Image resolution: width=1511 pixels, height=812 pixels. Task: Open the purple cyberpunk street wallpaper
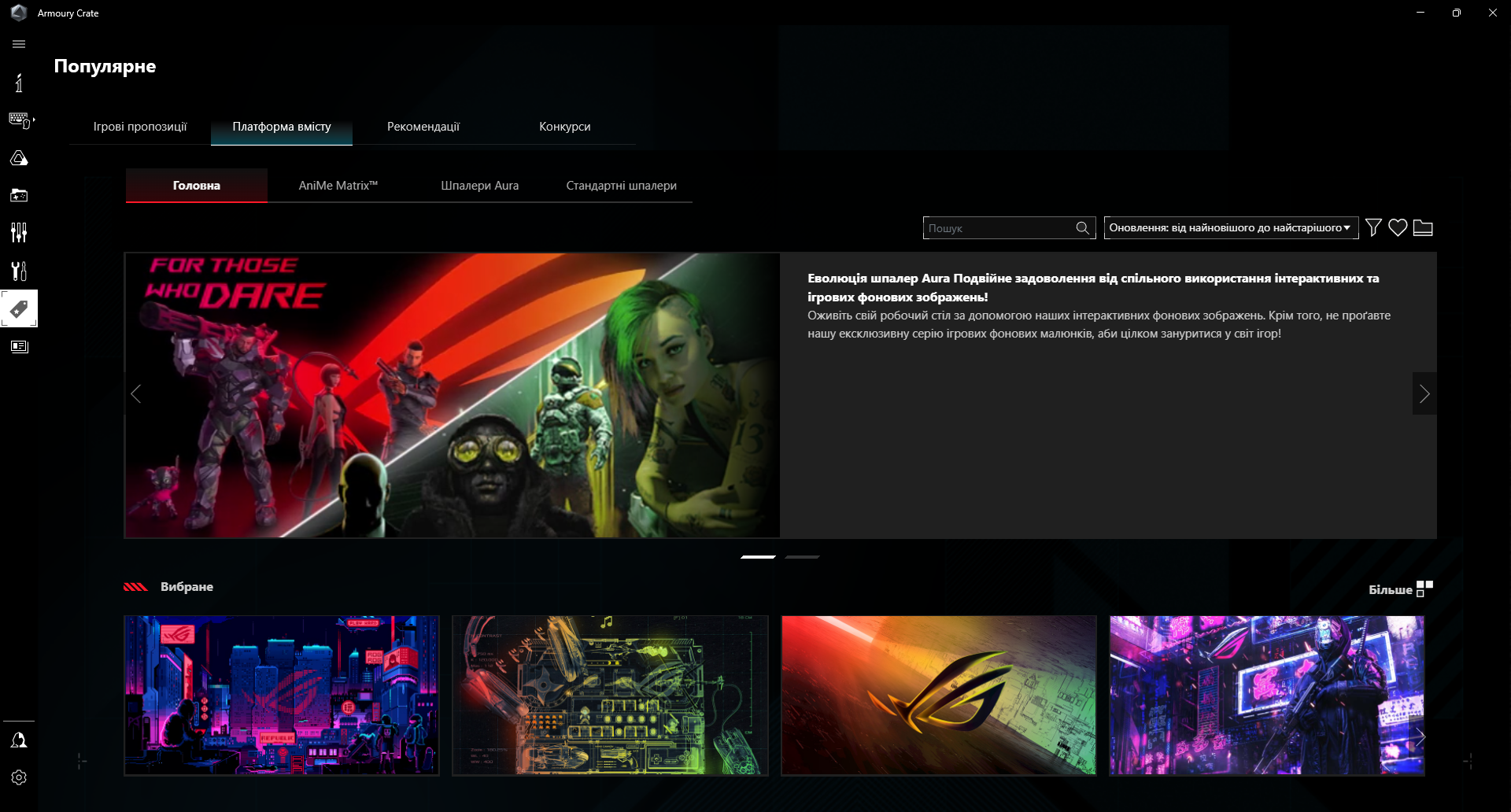(x=1267, y=696)
